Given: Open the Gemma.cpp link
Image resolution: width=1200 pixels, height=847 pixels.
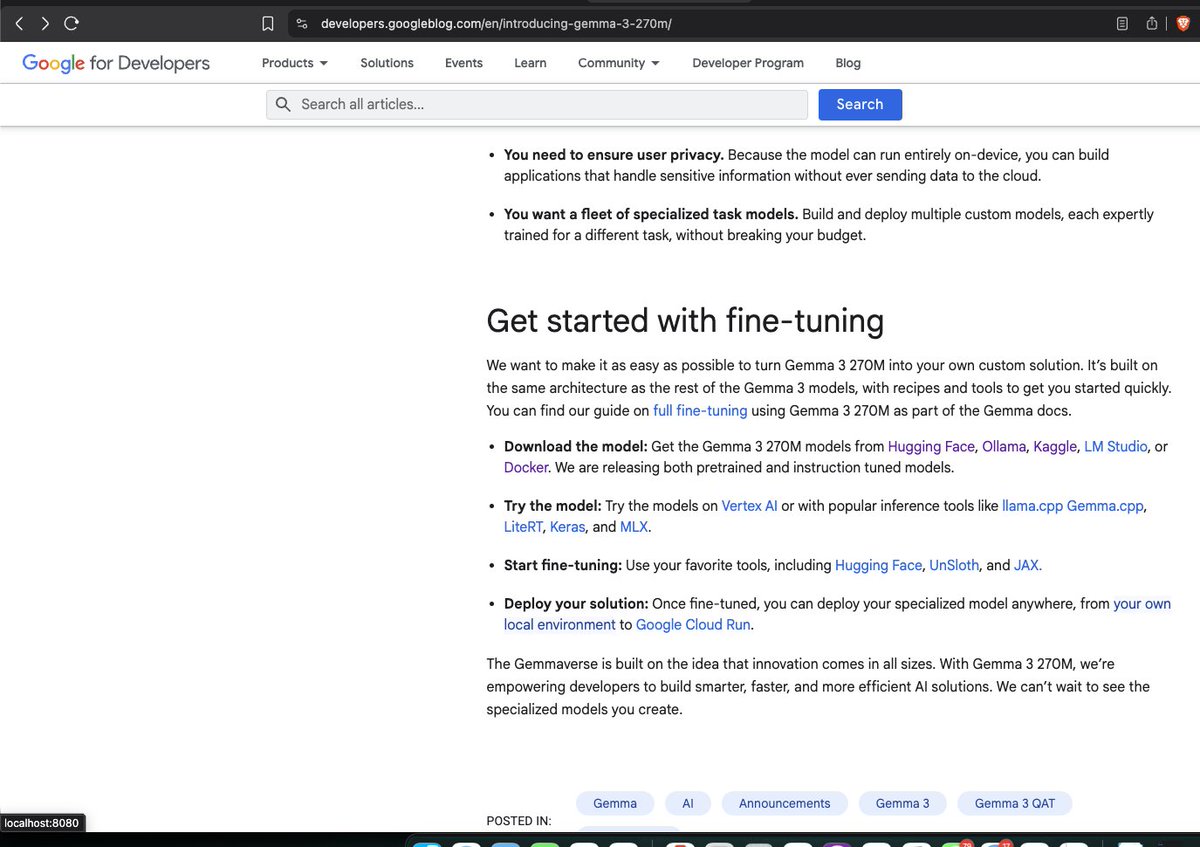Looking at the screenshot, I should [x=1105, y=506].
